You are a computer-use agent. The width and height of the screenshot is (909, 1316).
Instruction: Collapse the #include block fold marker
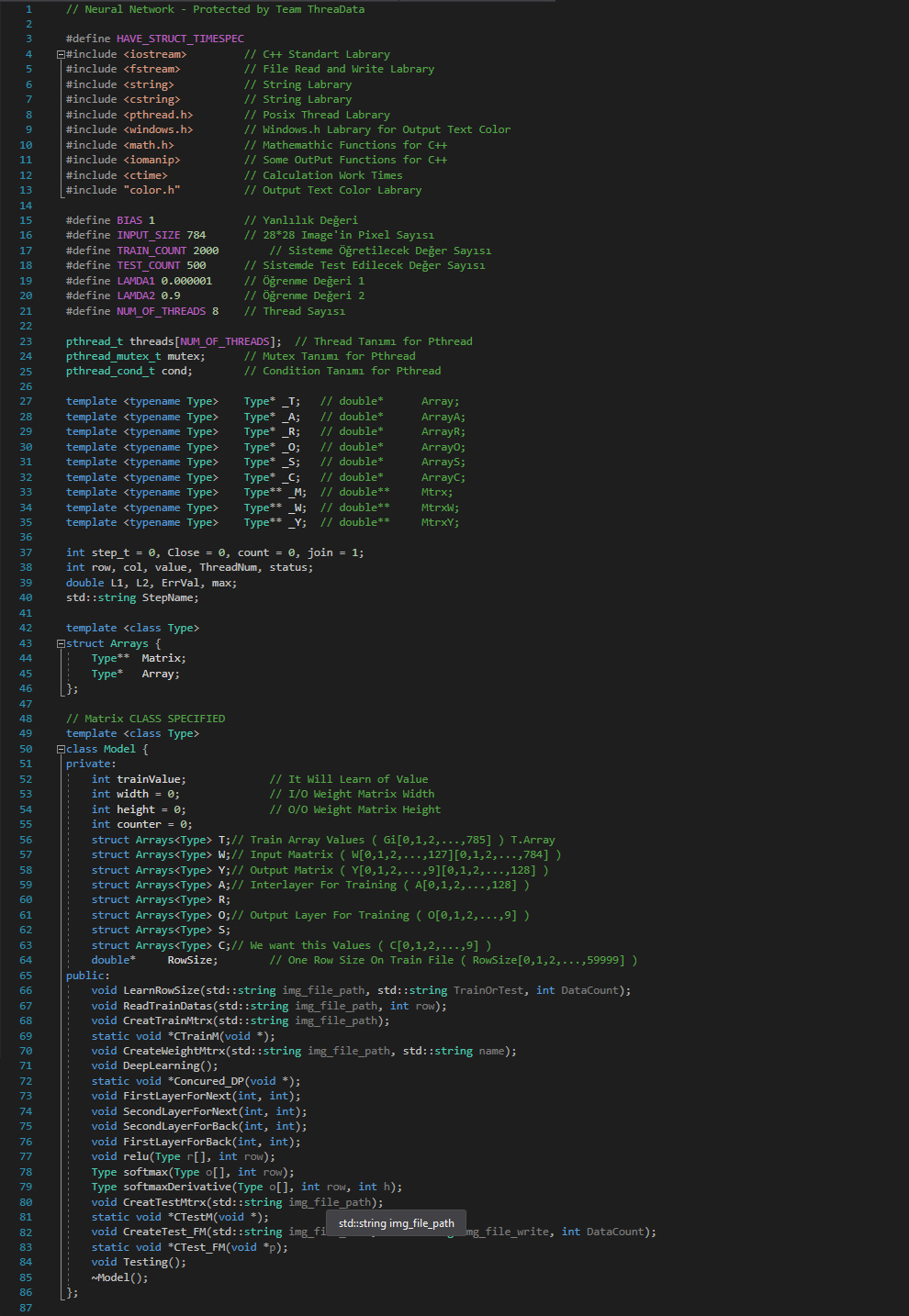(x=61, y=54)
